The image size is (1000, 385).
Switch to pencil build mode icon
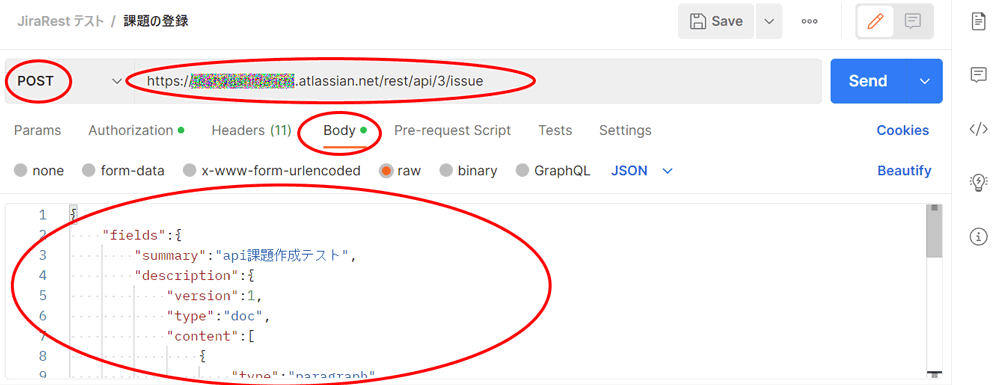coord(875,21)
